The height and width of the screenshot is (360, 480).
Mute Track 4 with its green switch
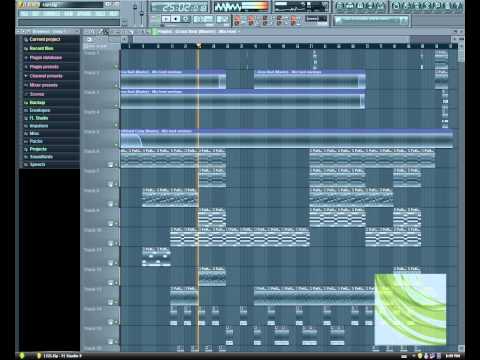pyautogui.click(x=116, y=125)
